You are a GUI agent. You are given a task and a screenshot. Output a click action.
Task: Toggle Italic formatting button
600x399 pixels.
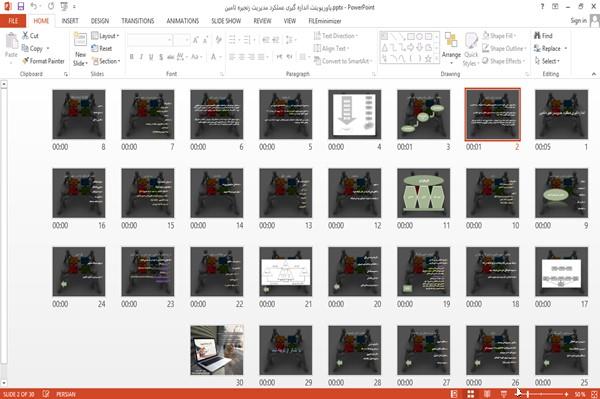point(141,57)
